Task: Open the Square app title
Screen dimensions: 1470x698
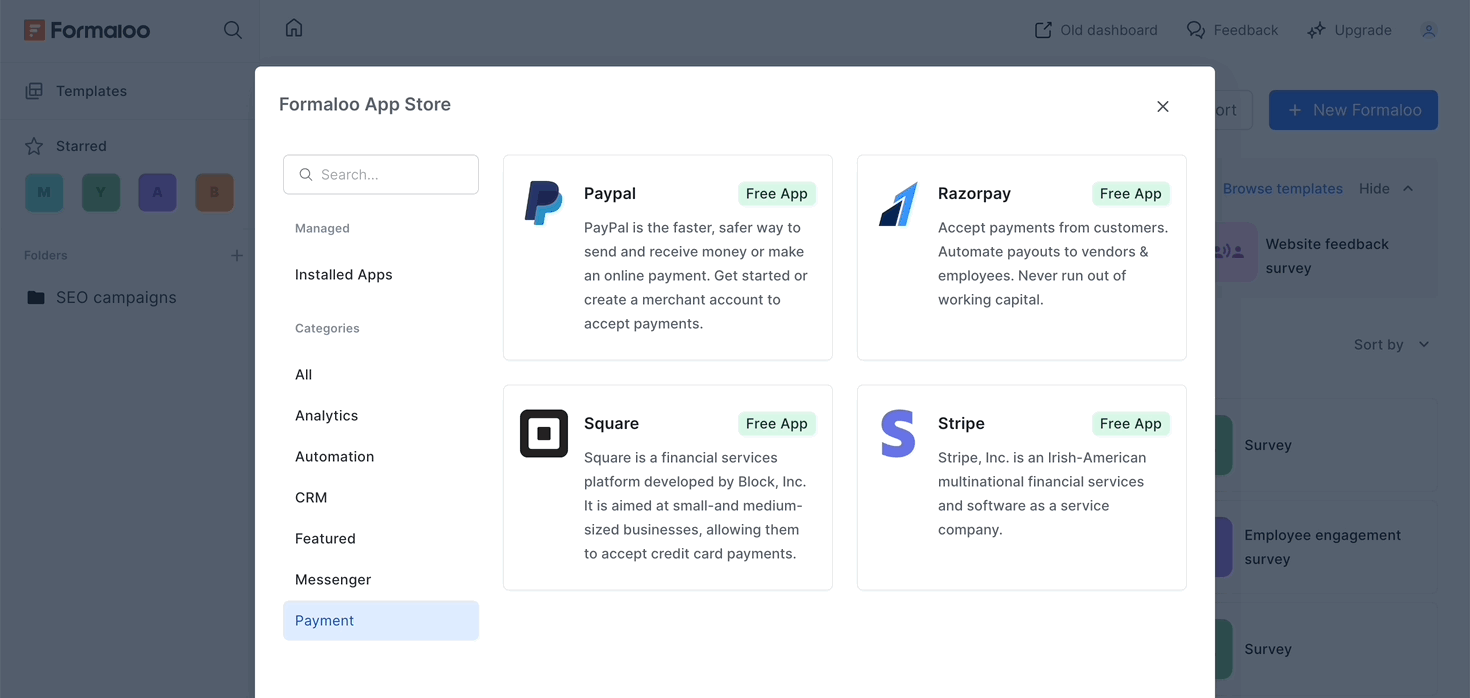Action: coord(611,423)
